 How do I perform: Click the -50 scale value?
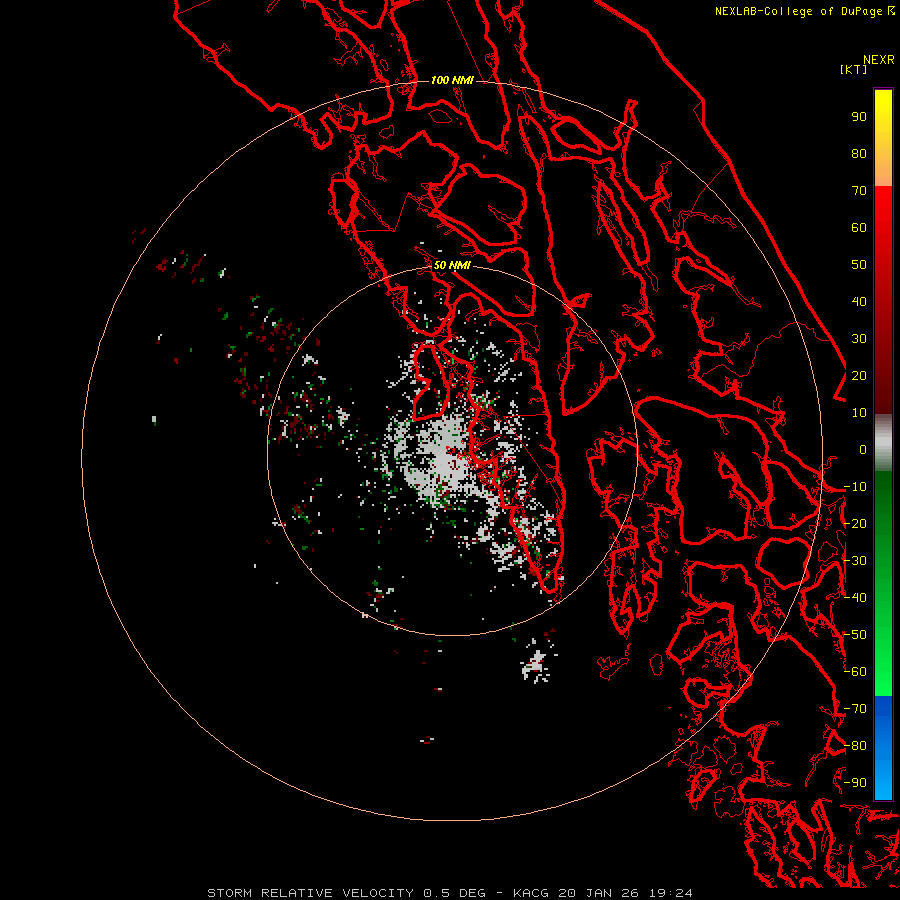[855, 635]
